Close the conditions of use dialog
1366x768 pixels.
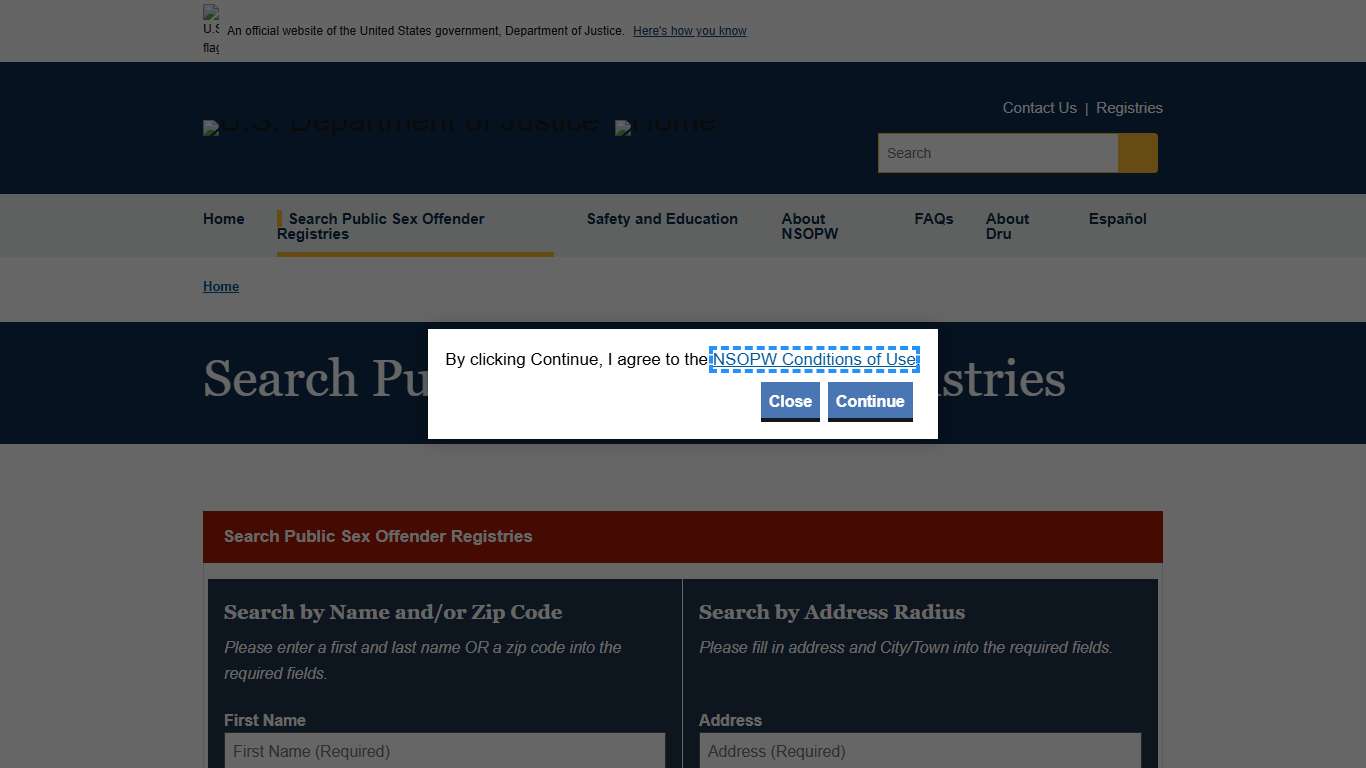point(790,401)
